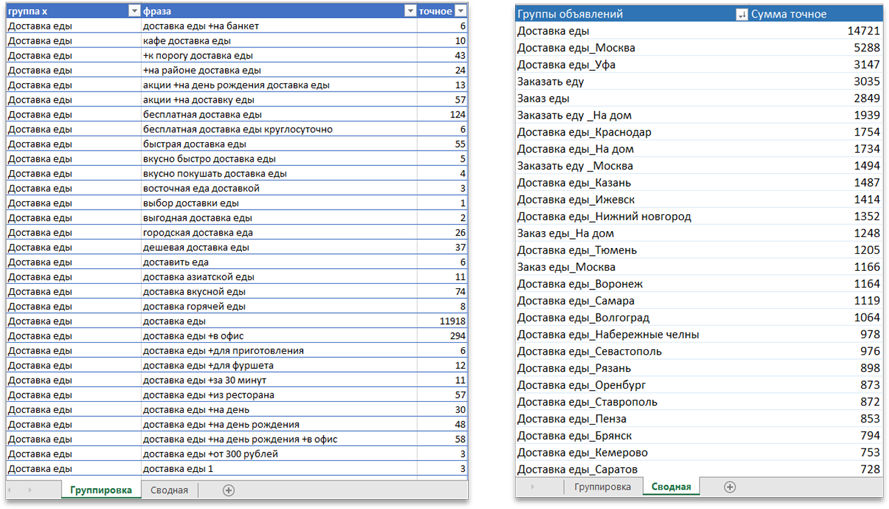Open the filter dropdown for 'точное' column
The image size is (889, 509).
460,10
